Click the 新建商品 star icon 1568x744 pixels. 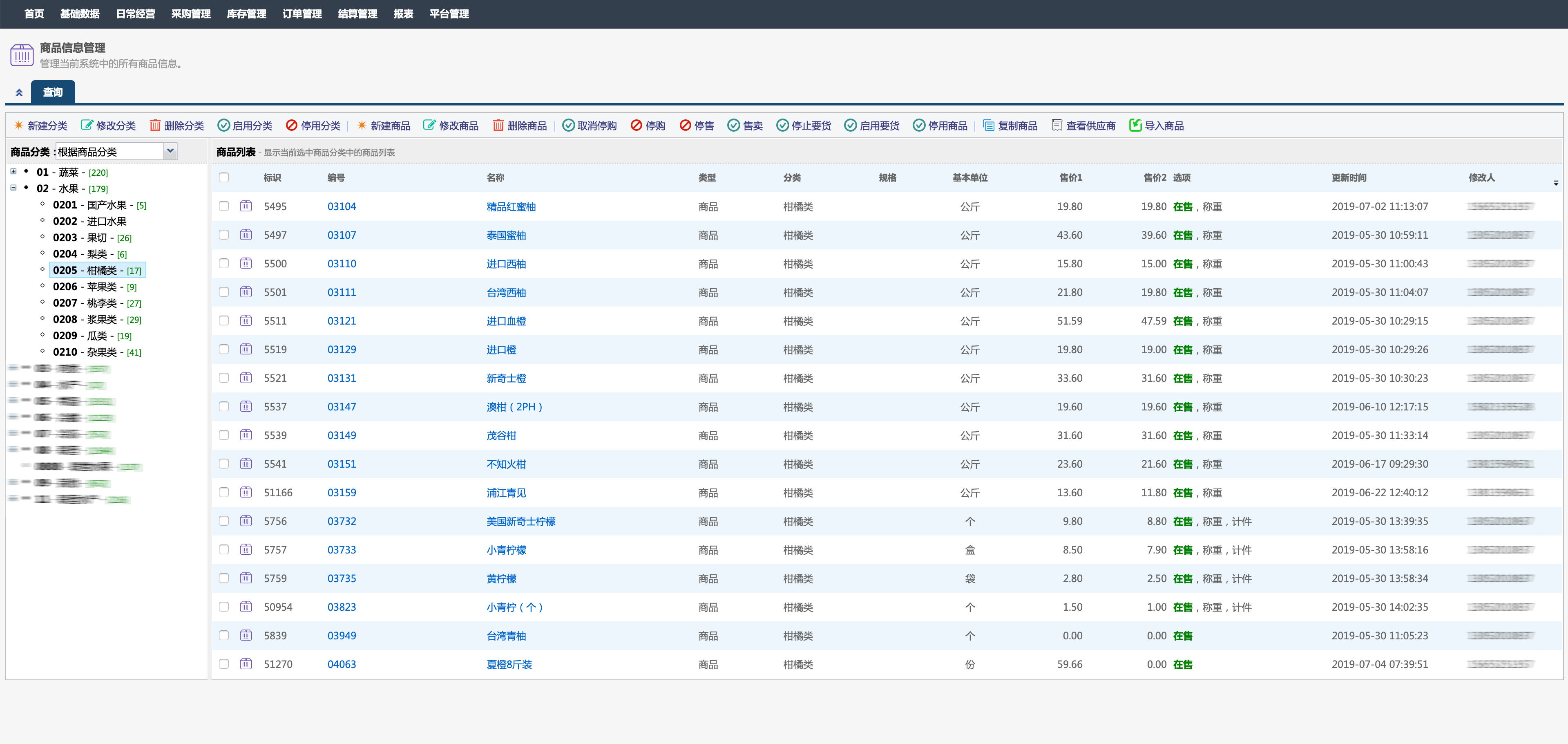coord(362,125)
